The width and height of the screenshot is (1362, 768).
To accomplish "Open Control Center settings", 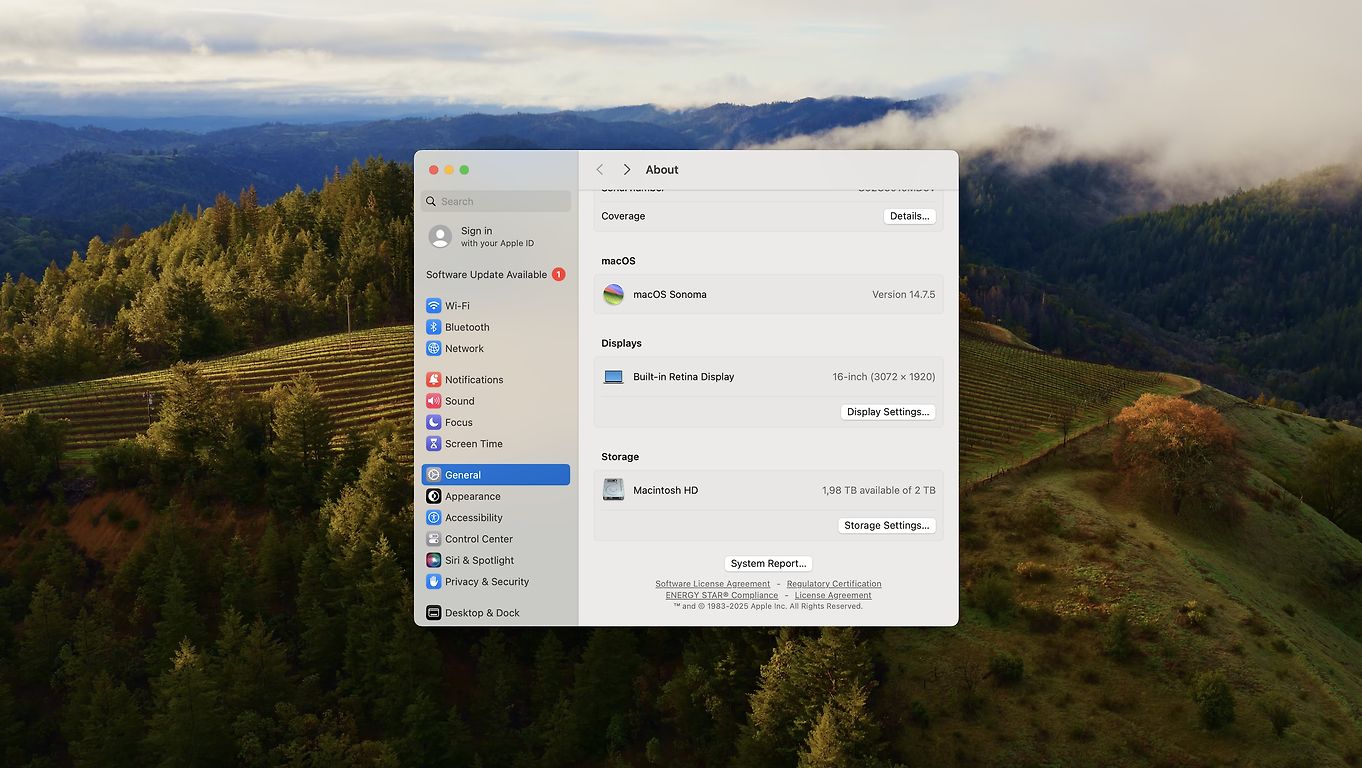I will pyautogui.click(x=496, y=539).
